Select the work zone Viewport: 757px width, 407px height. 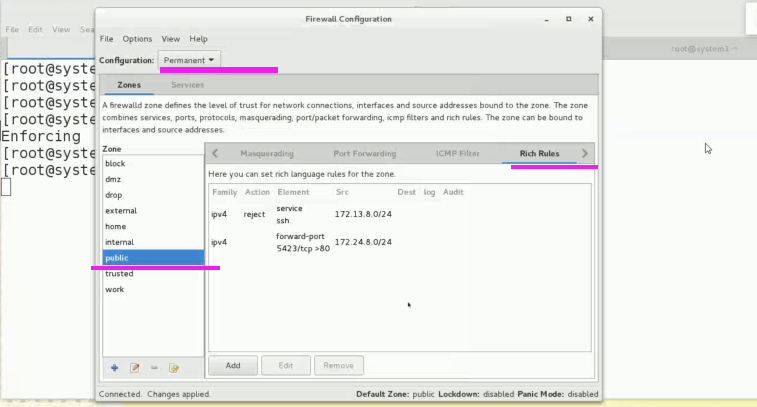(x=153, y=289)
